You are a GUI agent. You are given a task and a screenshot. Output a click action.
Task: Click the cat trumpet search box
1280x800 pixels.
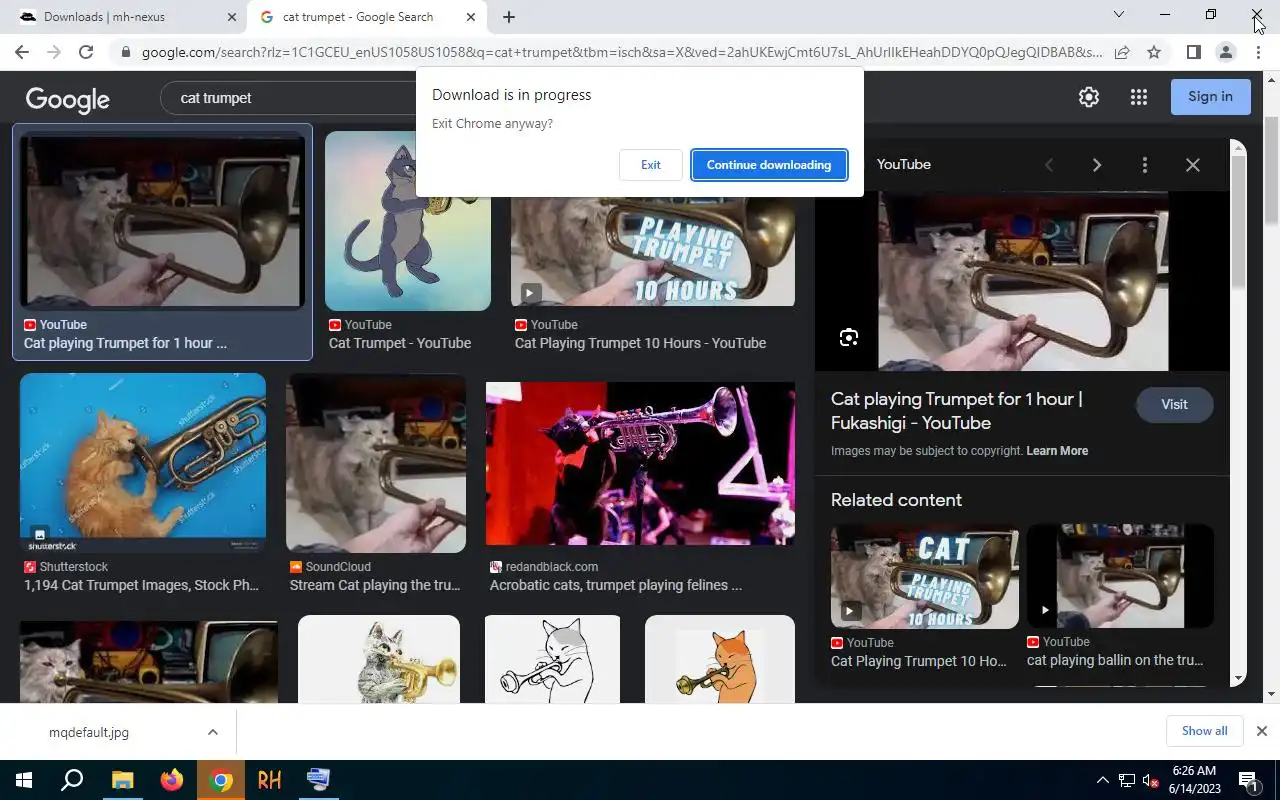pos(290,98)
